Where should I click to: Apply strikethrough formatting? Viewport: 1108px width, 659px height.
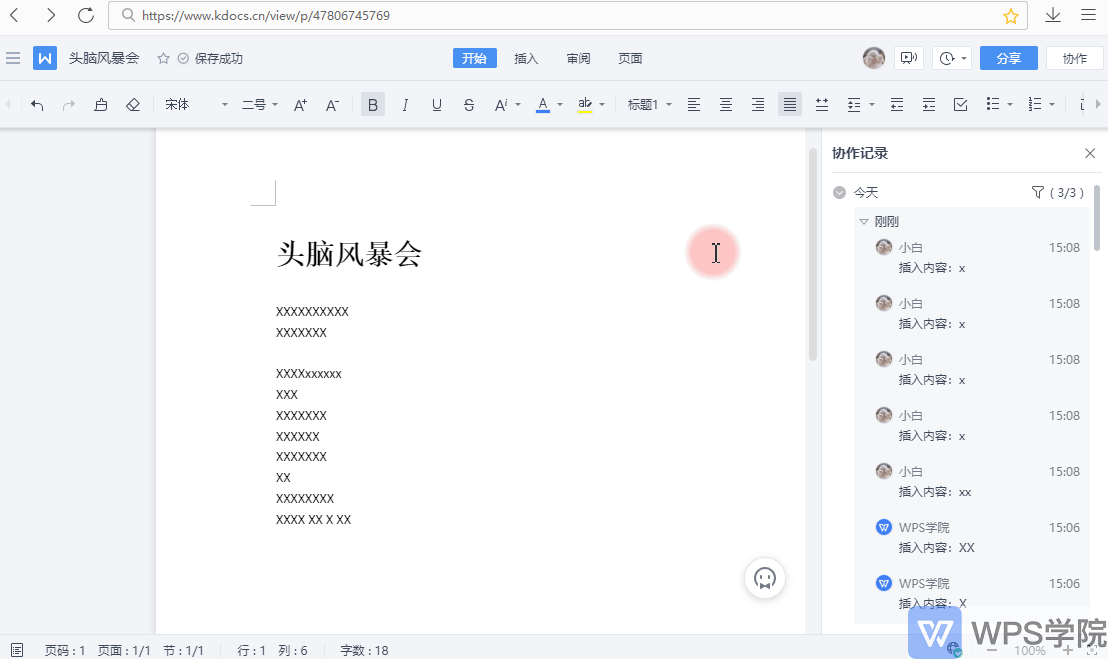469,105
